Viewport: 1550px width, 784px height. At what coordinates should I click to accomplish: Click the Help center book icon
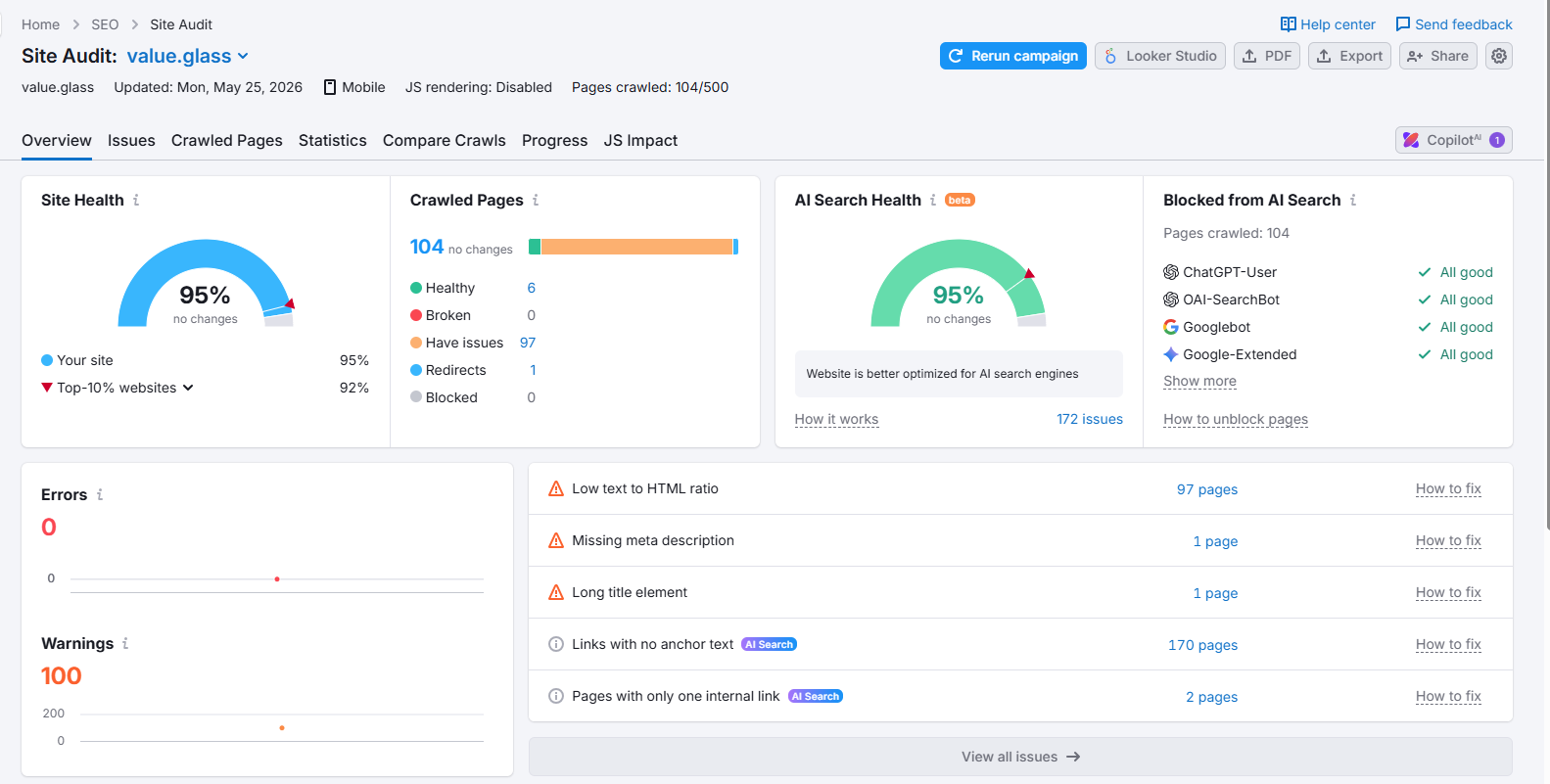[1289, 24]
